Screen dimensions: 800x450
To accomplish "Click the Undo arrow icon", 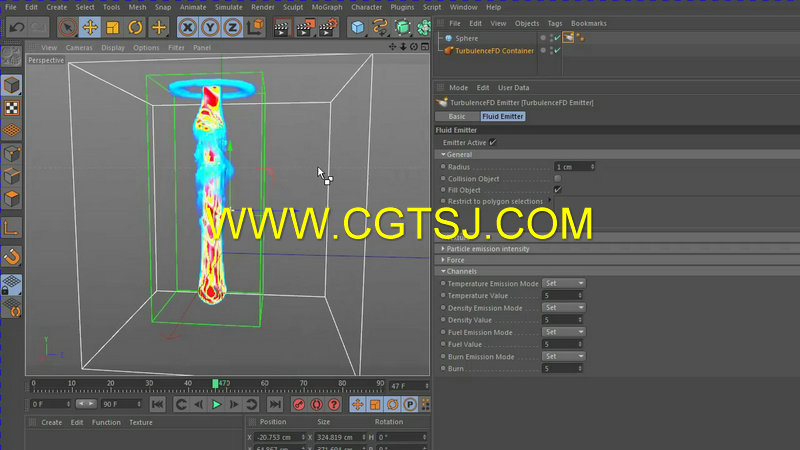I will [x=16, y=27].
